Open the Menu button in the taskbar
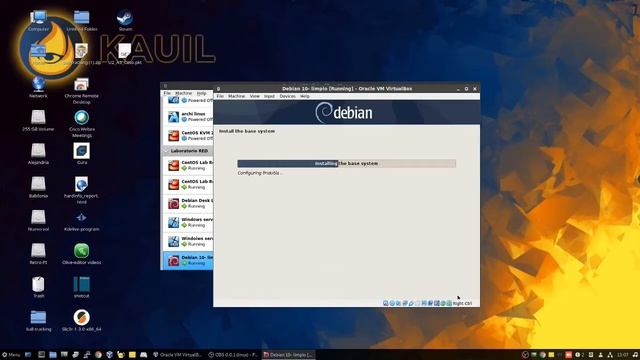640x360 pixels. 11,355
